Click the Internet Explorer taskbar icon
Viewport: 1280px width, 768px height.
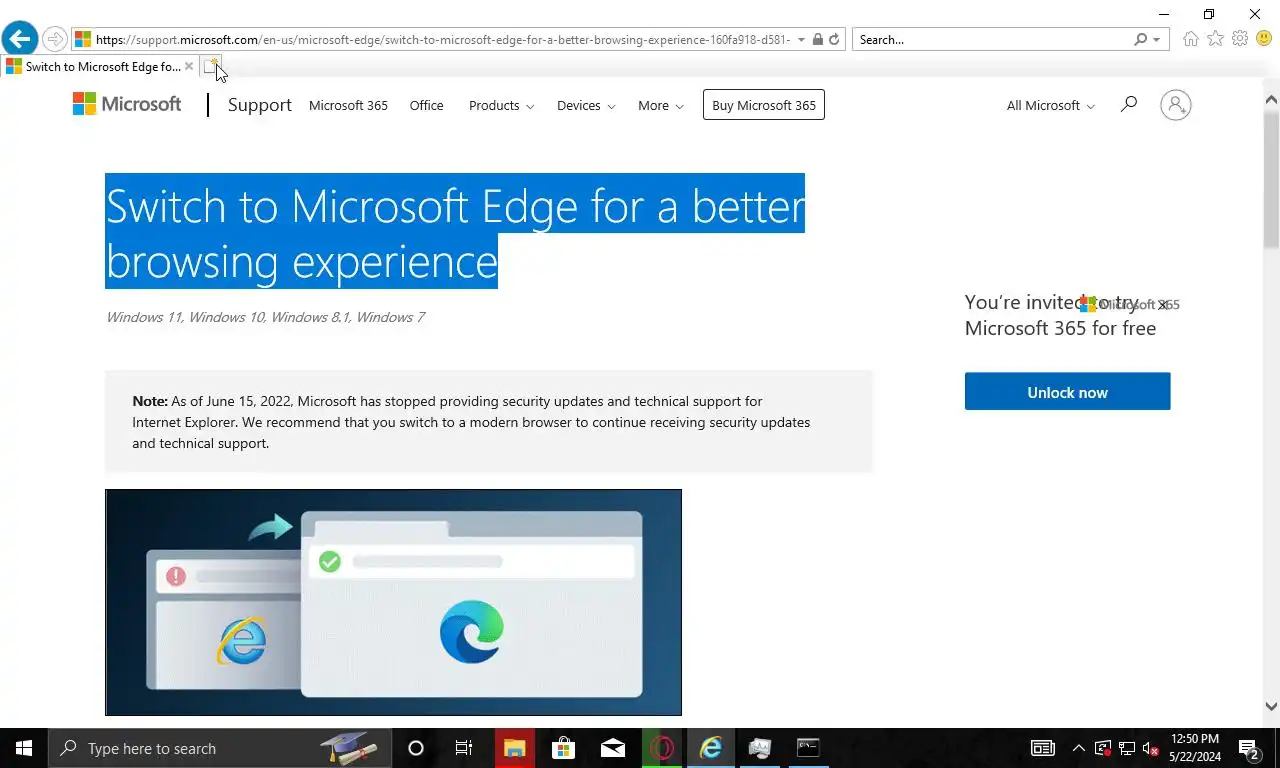[x=711, y=748]
